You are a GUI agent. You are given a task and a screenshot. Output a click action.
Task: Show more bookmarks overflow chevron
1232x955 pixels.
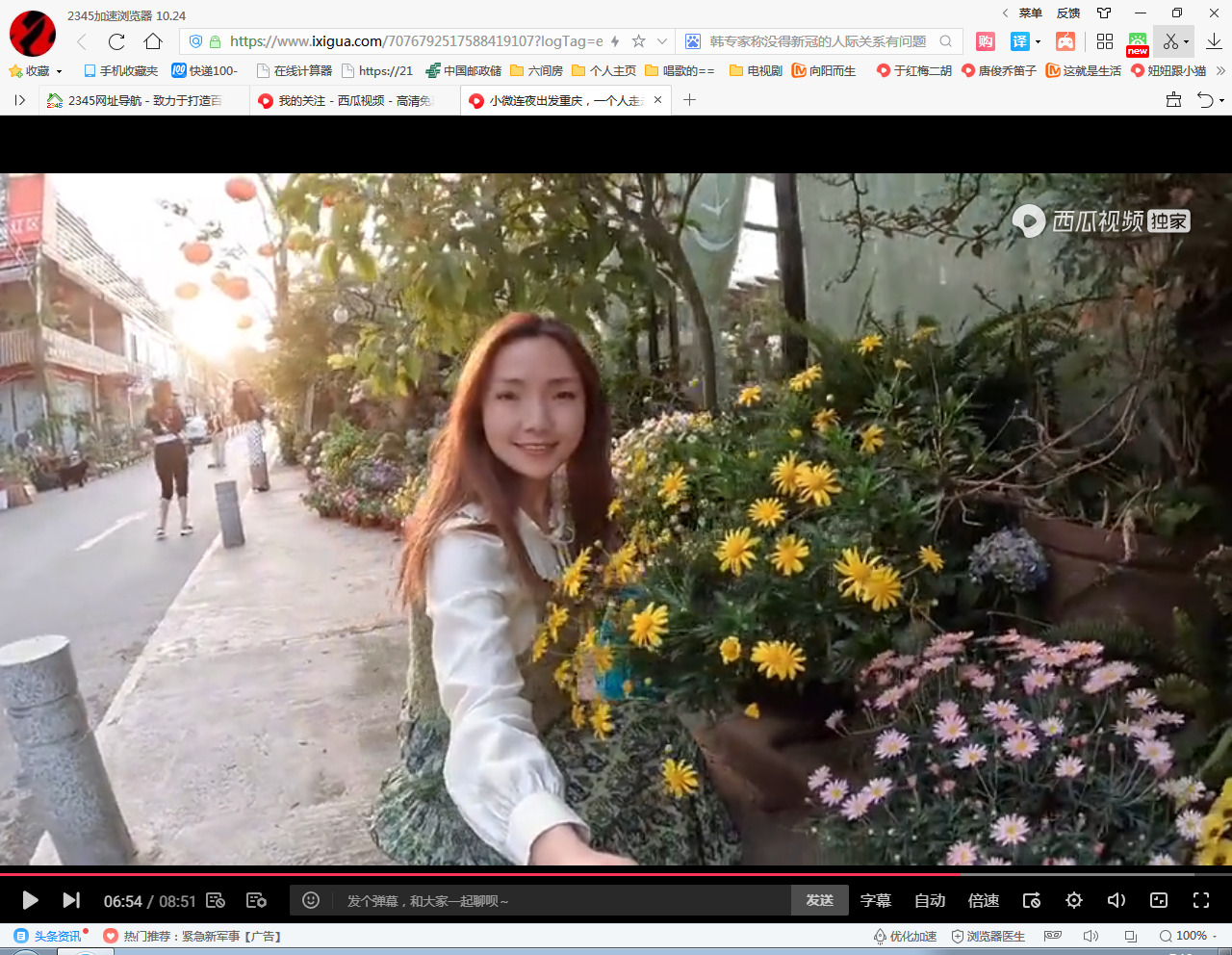tap(1220, 71)
